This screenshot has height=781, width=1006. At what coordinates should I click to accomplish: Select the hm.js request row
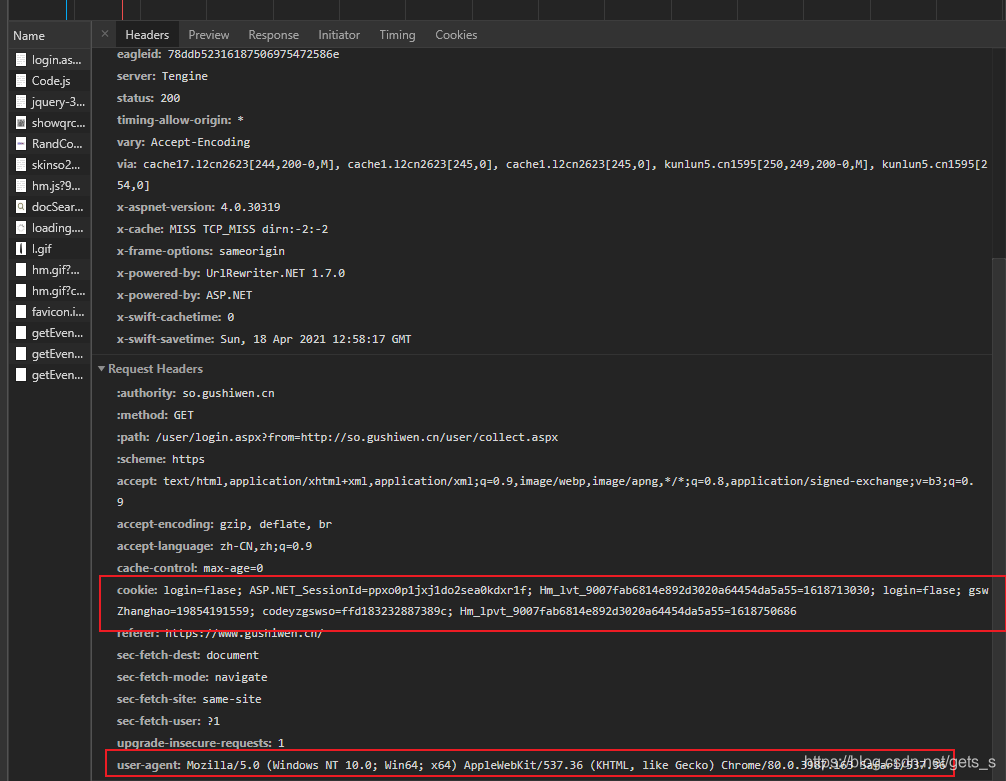tap(56, 186)
